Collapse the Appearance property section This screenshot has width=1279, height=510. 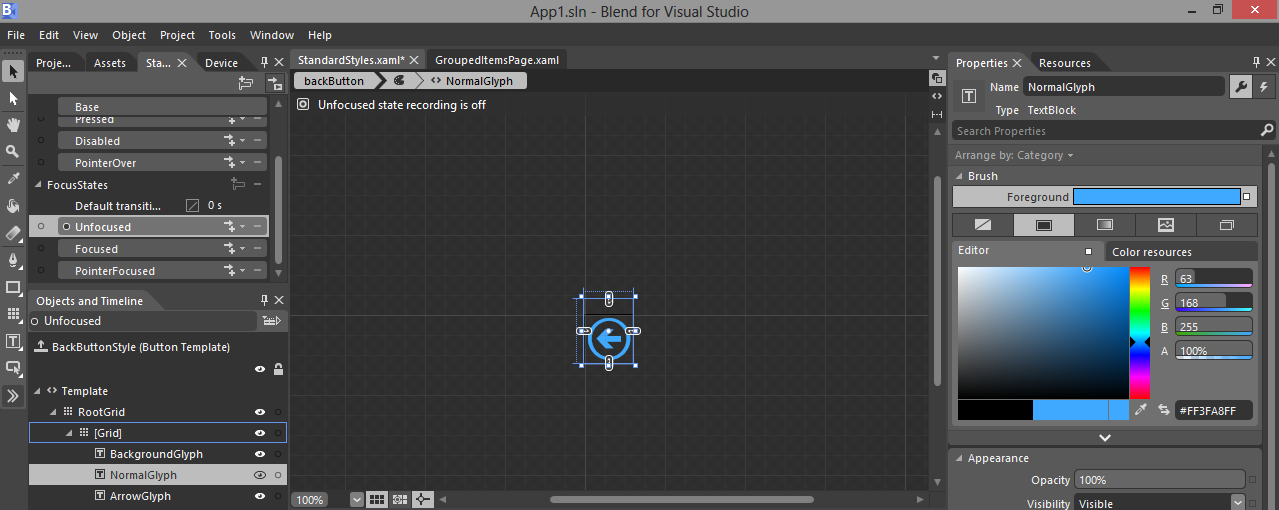click(958, 458)
